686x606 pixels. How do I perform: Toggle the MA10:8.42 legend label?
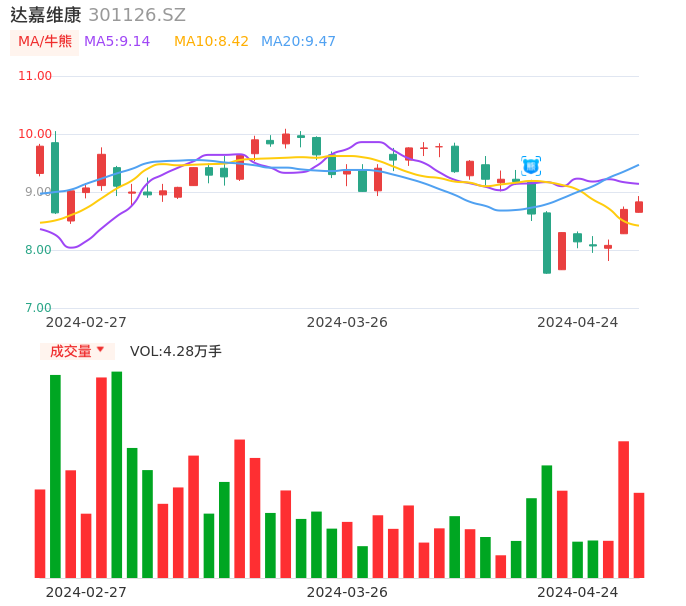tap(211, 42)
